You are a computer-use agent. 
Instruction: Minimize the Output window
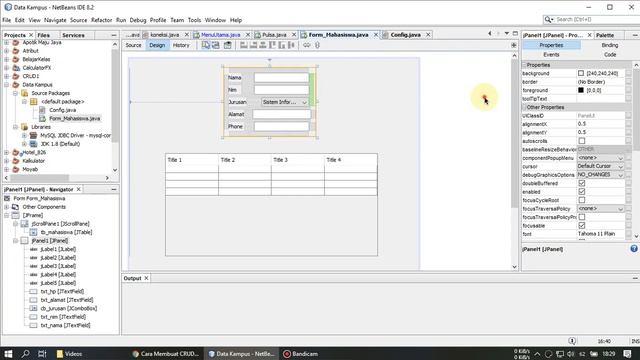(x=635, y=278)
